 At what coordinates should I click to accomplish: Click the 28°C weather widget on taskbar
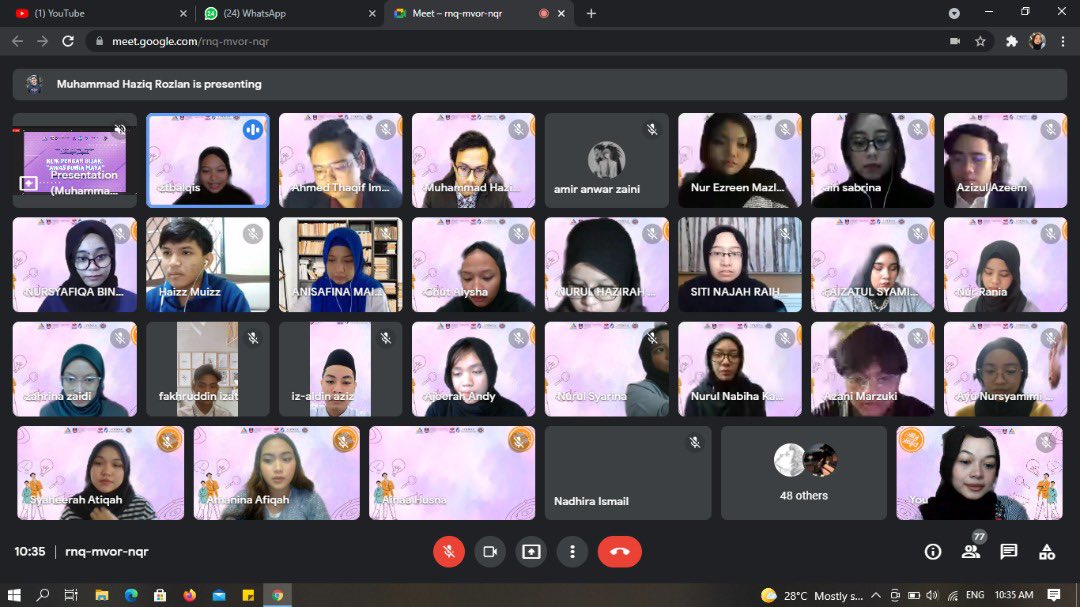pyautogui.click(x=812, y=595)
